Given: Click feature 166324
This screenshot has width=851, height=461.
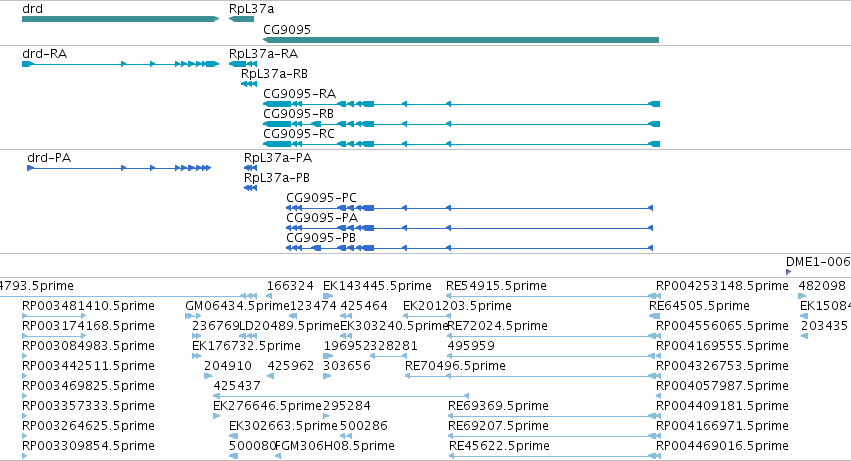Looking at the screenshot, I should pyautogui.click(x=290, y=286).
